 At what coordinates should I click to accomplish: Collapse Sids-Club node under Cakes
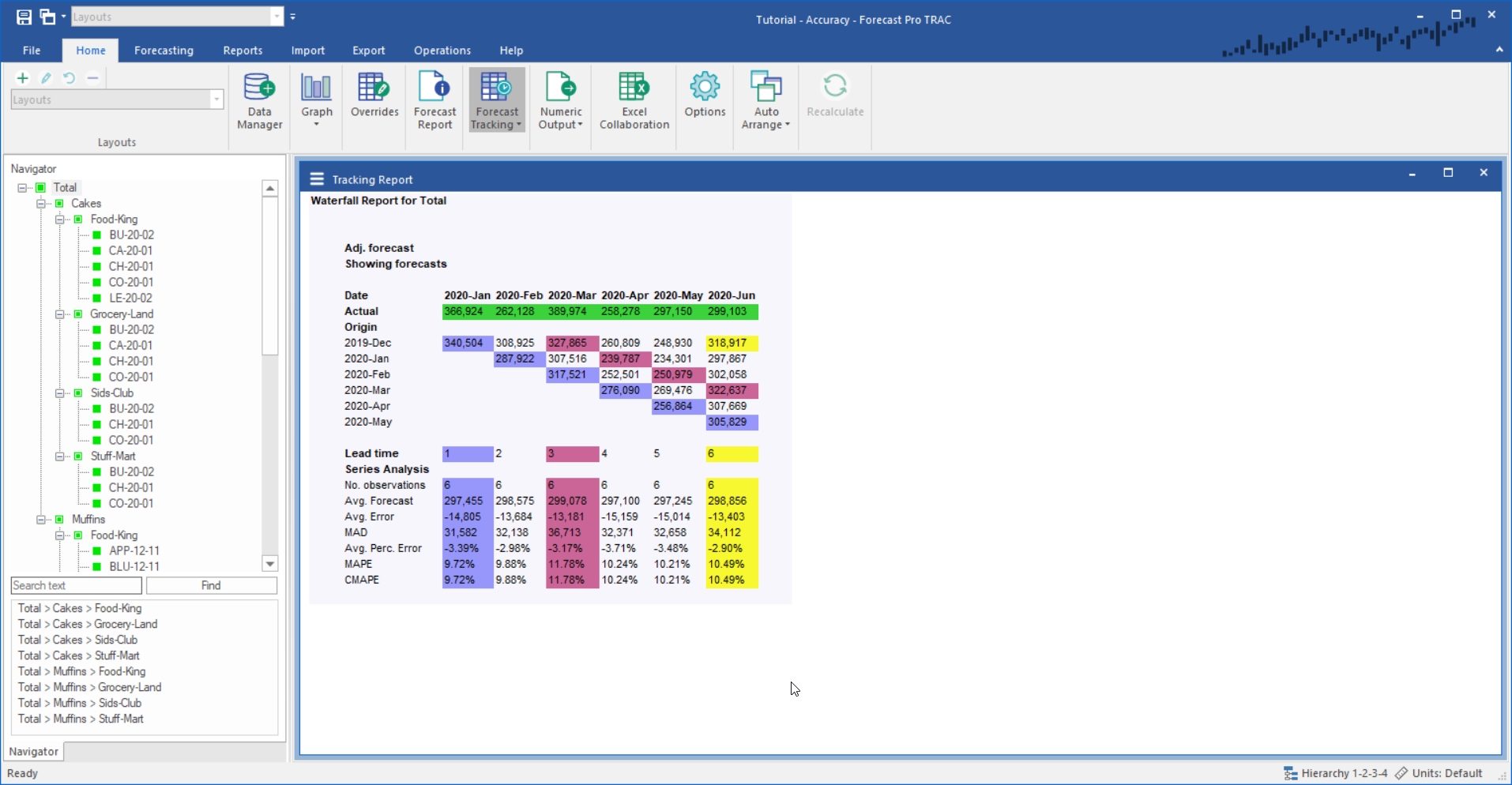[x=60, y=393]
